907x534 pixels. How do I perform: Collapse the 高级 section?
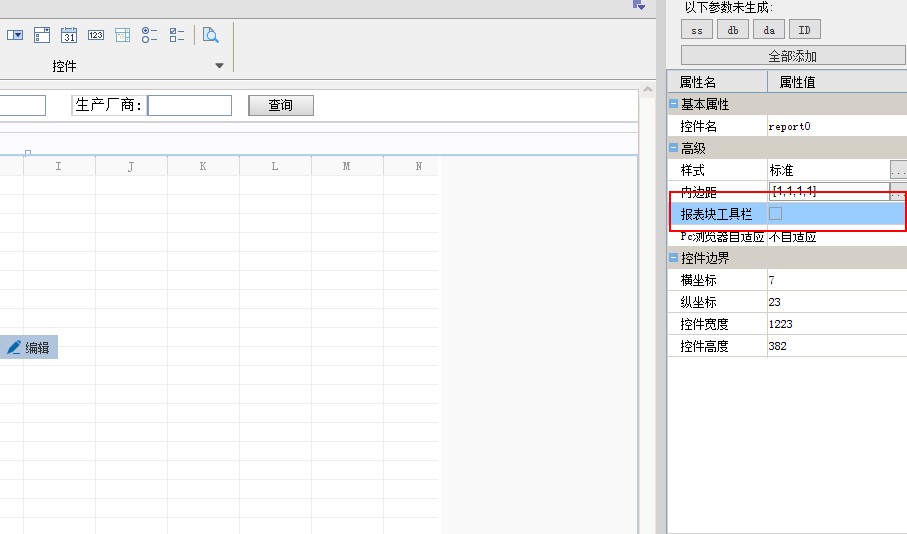673,148
